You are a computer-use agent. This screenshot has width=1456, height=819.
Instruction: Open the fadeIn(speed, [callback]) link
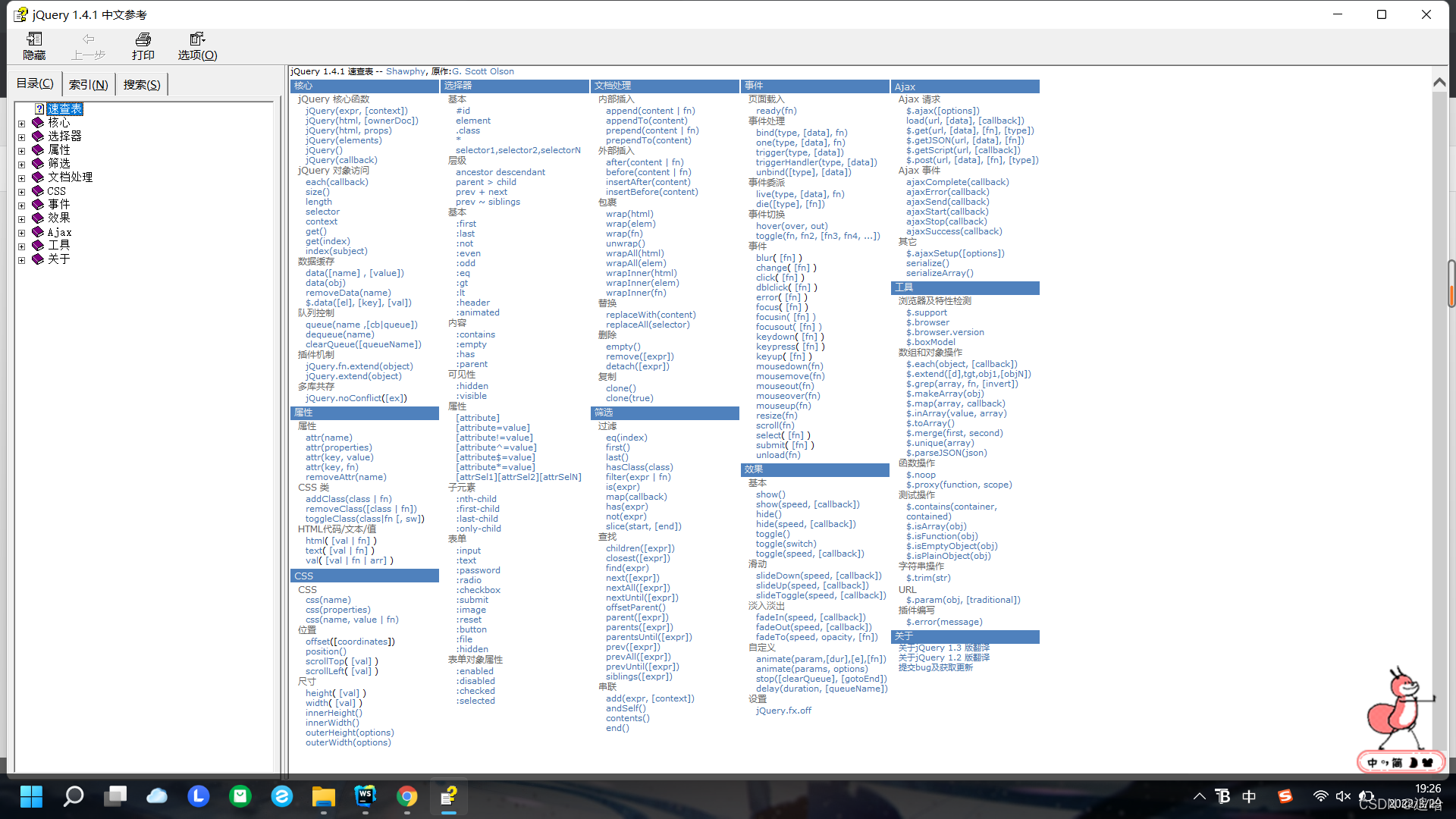point(811,617)
